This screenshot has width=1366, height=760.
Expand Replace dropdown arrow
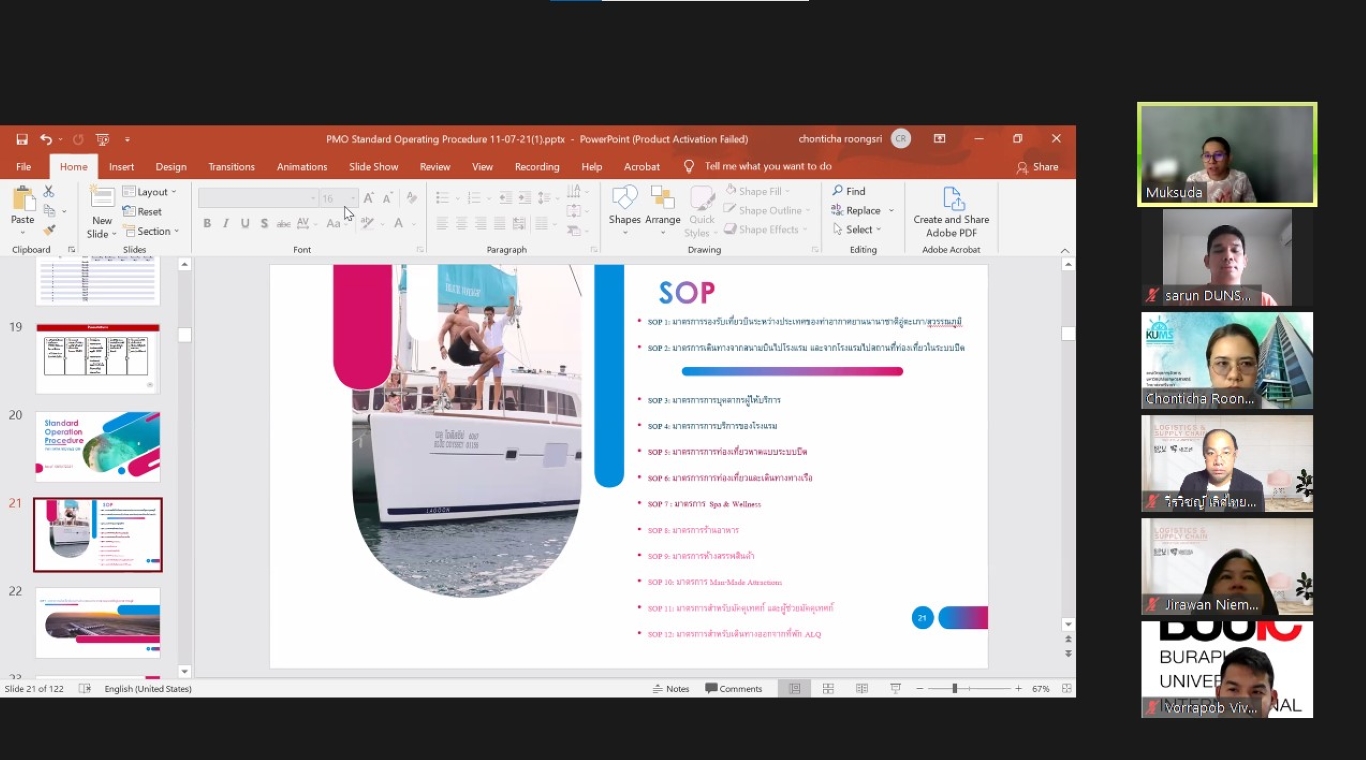tap(891, 211)
